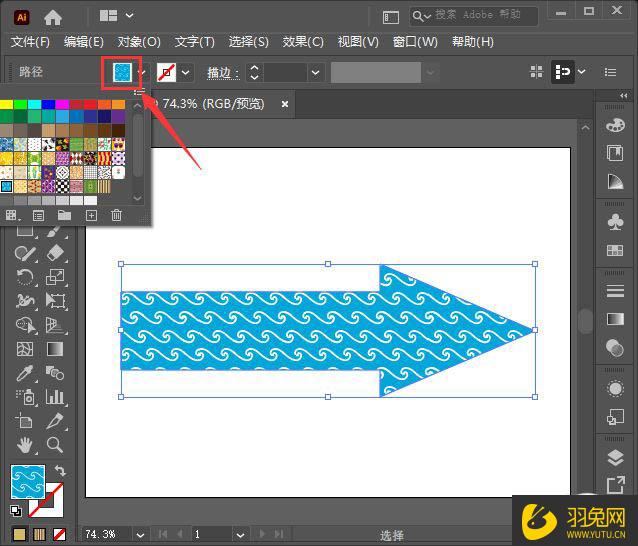
Task: Open the arrange documents layout icon
Action: point(108,16)
